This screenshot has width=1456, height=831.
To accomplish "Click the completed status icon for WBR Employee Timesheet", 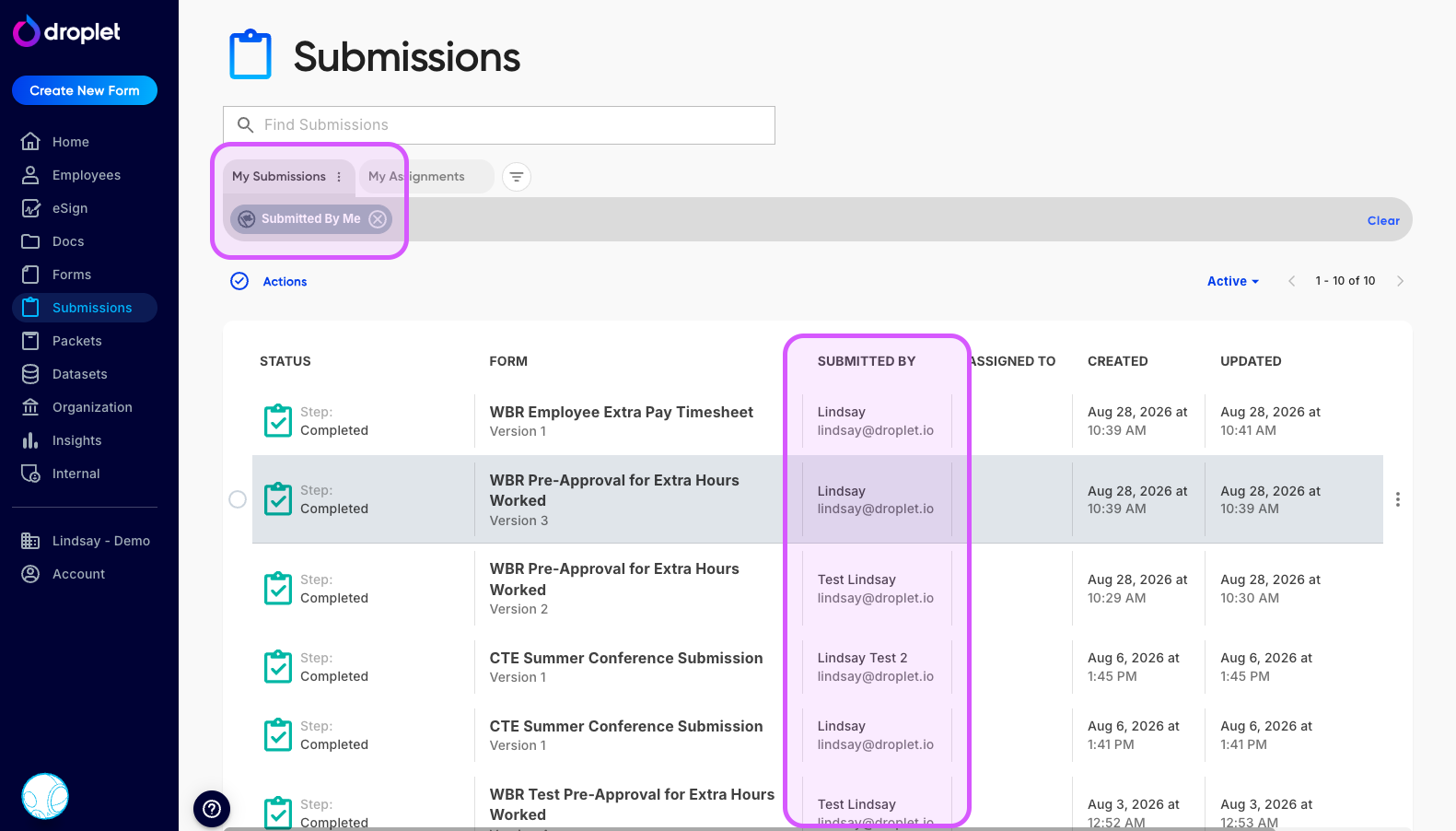I will (x=278, y=421).
